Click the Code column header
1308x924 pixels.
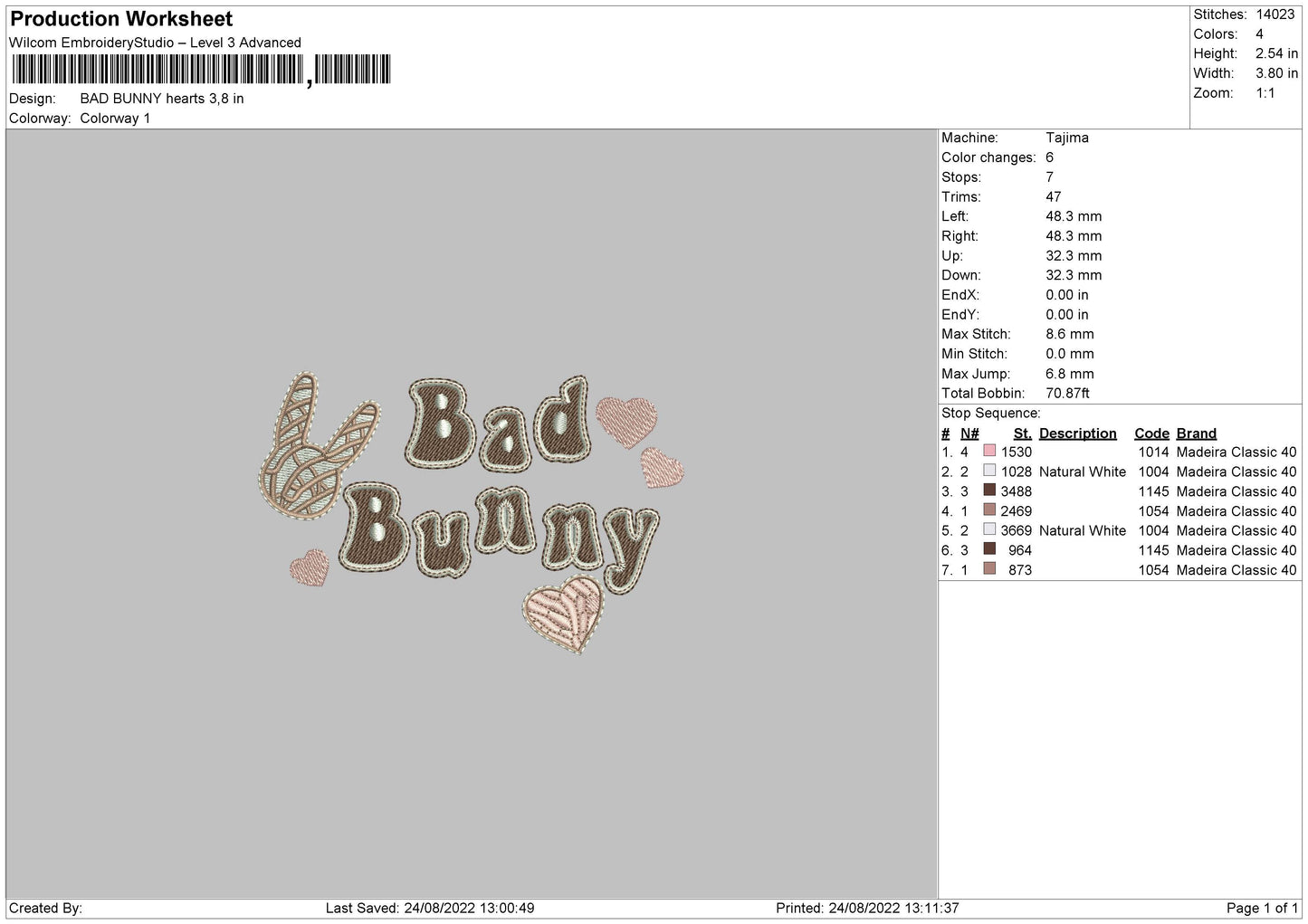pos(1151,433)
